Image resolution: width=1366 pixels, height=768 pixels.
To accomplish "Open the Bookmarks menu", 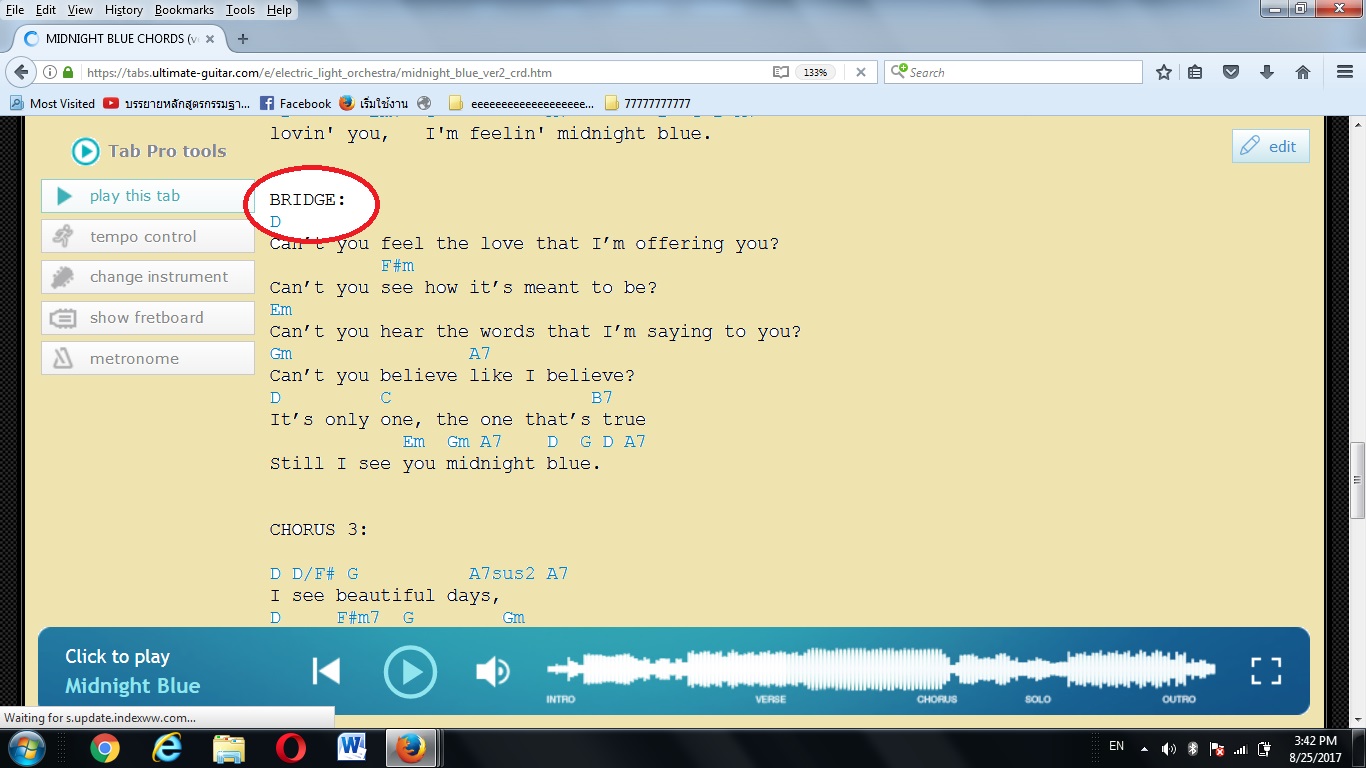I will point(184,10).
